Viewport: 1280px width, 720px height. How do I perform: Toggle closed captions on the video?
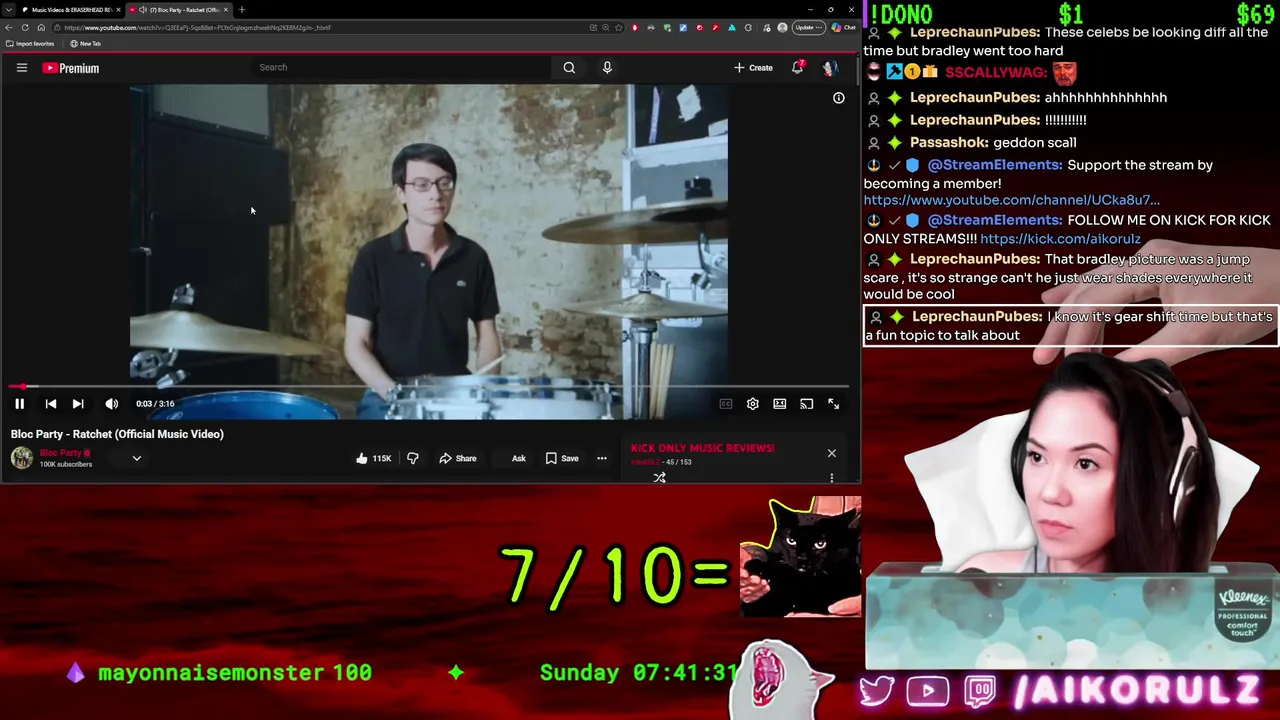tap(726, 404)
